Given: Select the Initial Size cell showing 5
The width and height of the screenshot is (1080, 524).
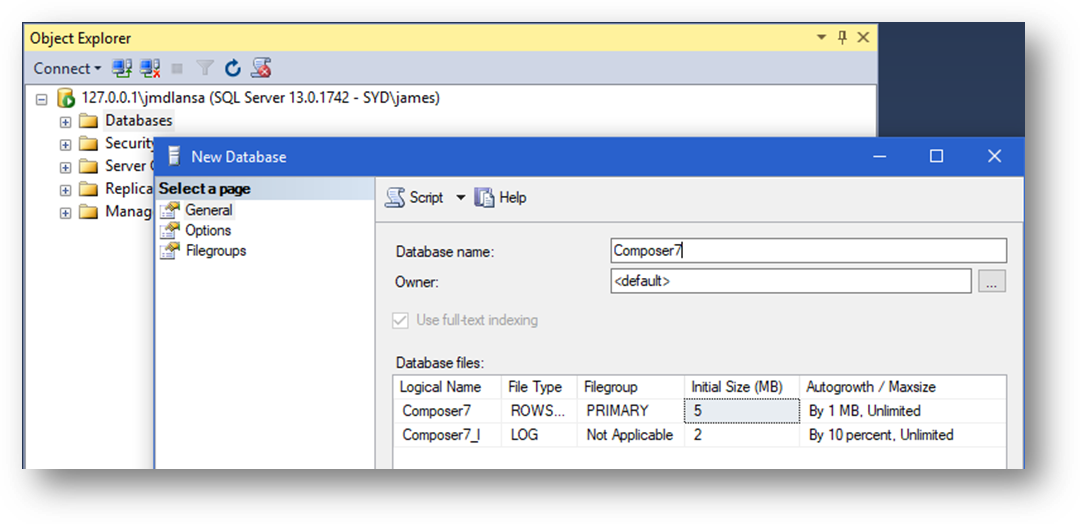Looking at the screenshot, I should (x=741, y=411).
